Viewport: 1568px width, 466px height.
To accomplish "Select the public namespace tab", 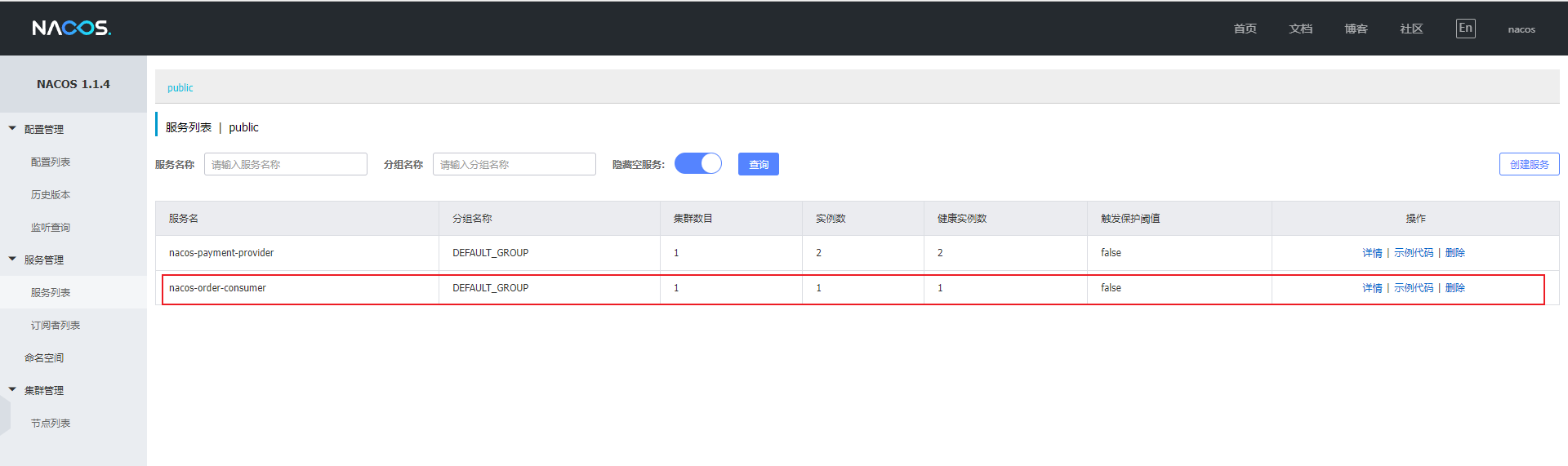I will click(x=180, y=87).
